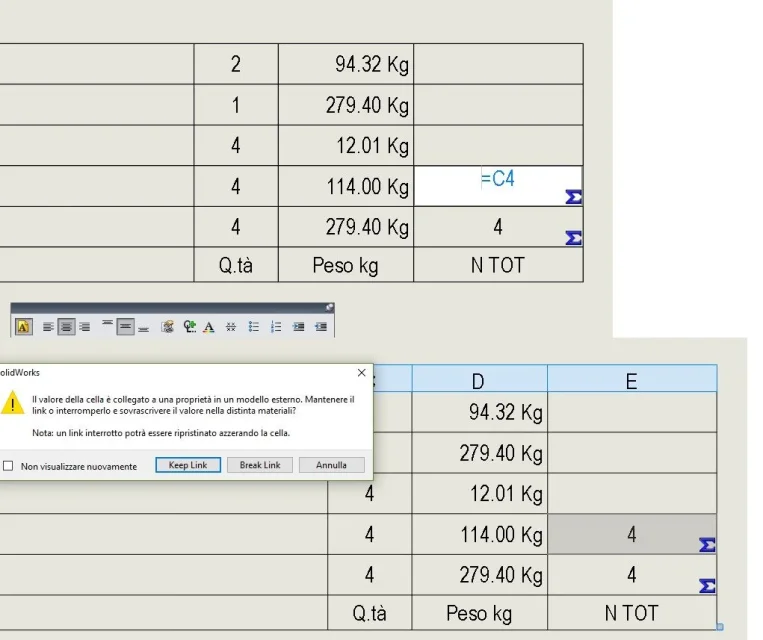Select column D header in the lower table

(x=479, y=379)
